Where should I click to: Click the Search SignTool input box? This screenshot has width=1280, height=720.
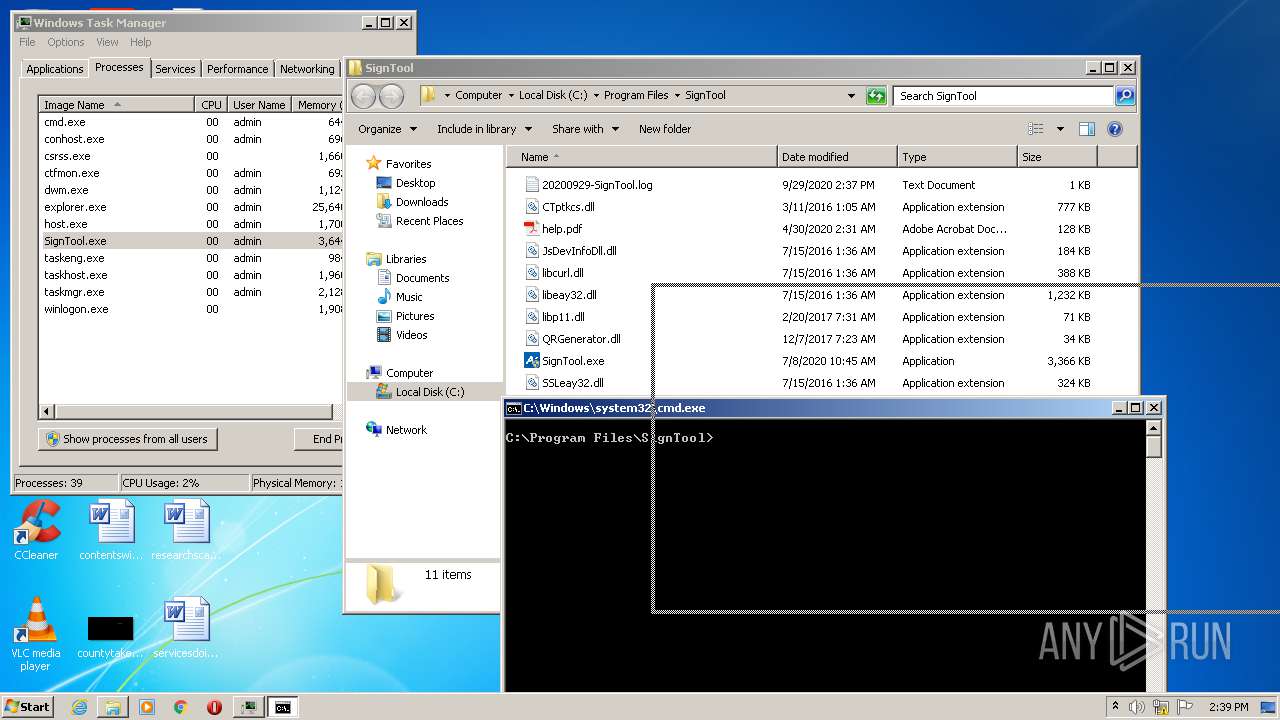pos(1003,96)
